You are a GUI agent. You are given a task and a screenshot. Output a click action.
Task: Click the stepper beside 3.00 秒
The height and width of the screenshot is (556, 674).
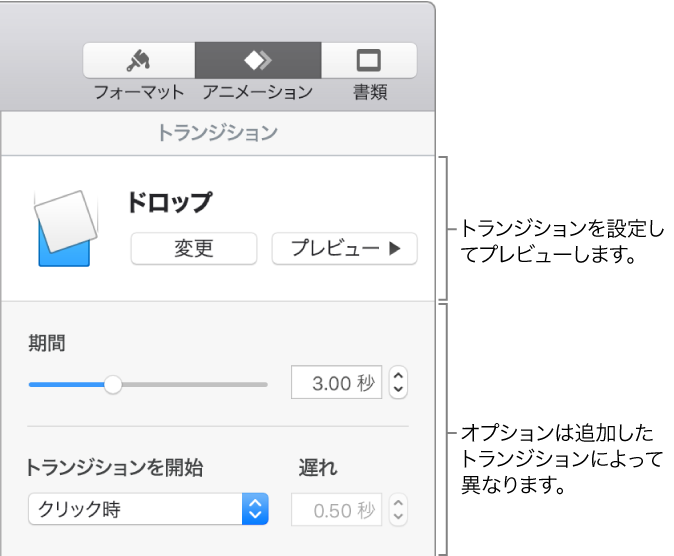click(398, 382)
